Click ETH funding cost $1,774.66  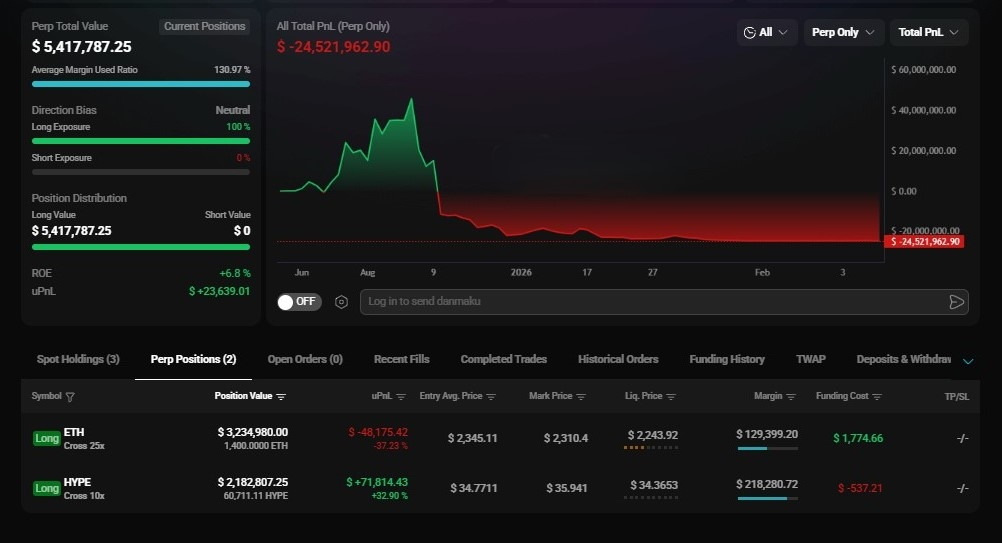point(858,438)
